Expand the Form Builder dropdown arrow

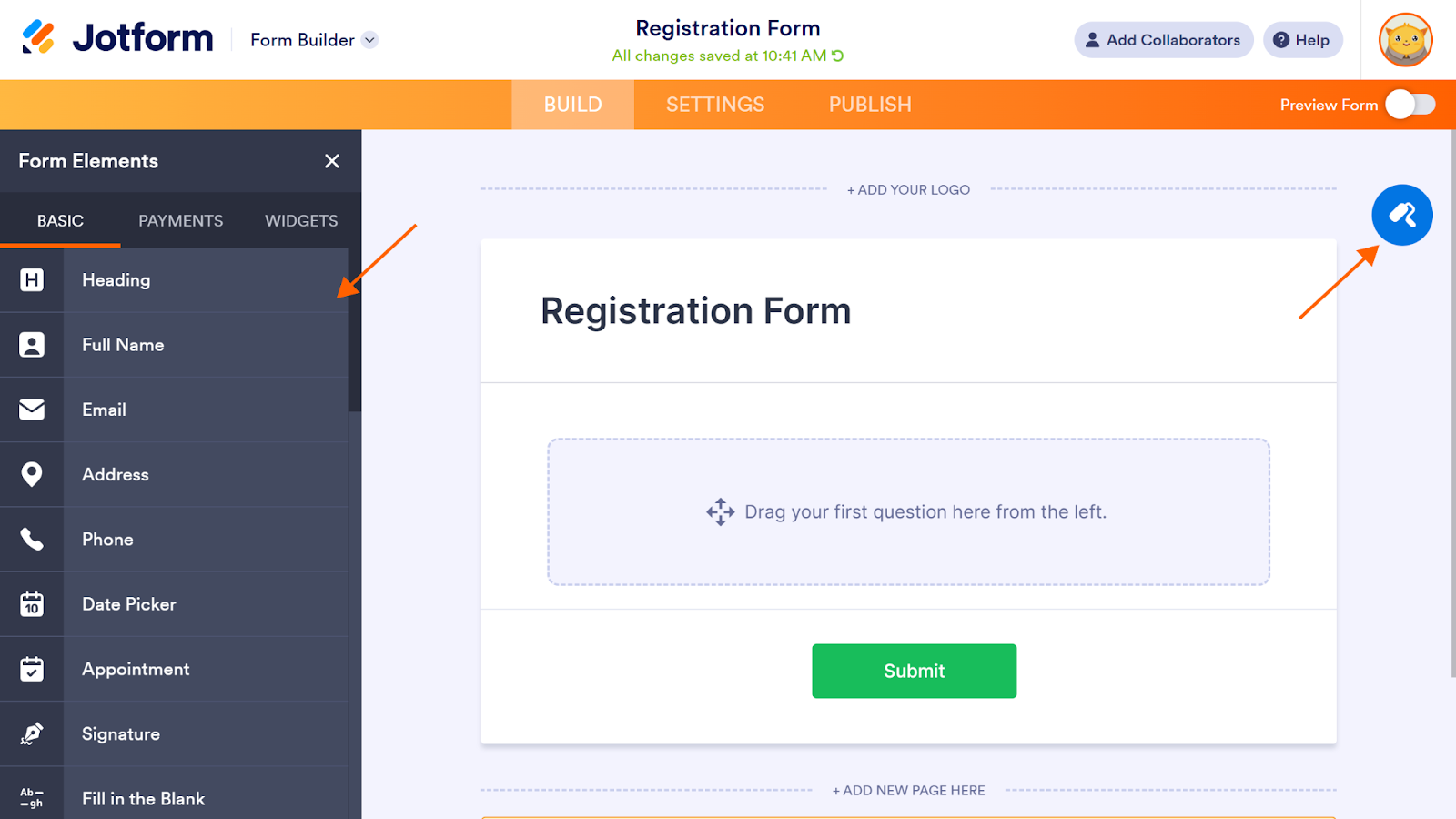click(x=369, y=40)
